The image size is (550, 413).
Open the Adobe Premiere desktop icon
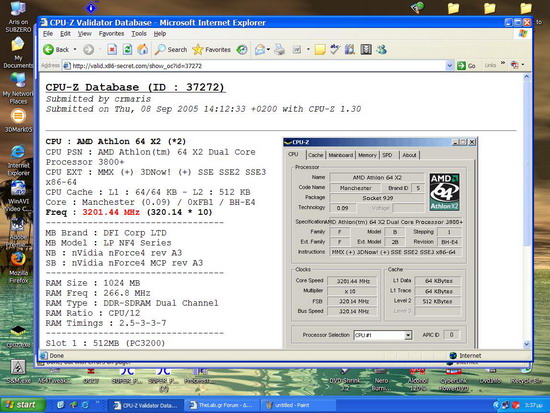pyautogui.click(x=18, y=232)
